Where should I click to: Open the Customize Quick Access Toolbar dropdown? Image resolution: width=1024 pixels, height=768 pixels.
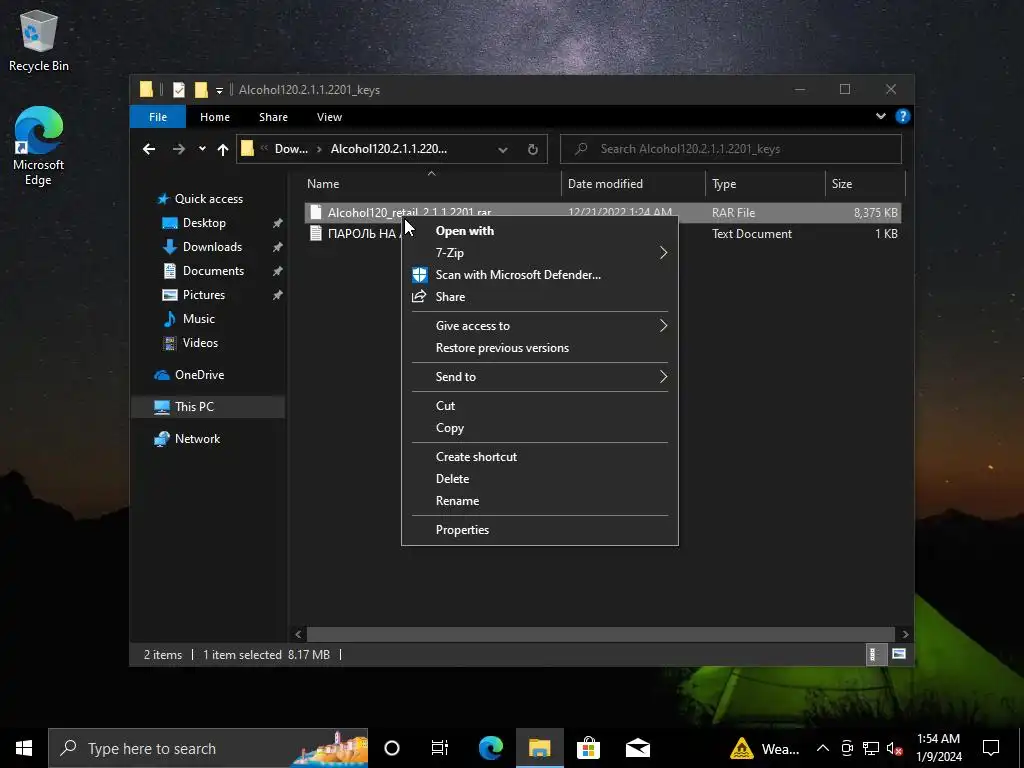pyautogui.click(x=219, y=90)
